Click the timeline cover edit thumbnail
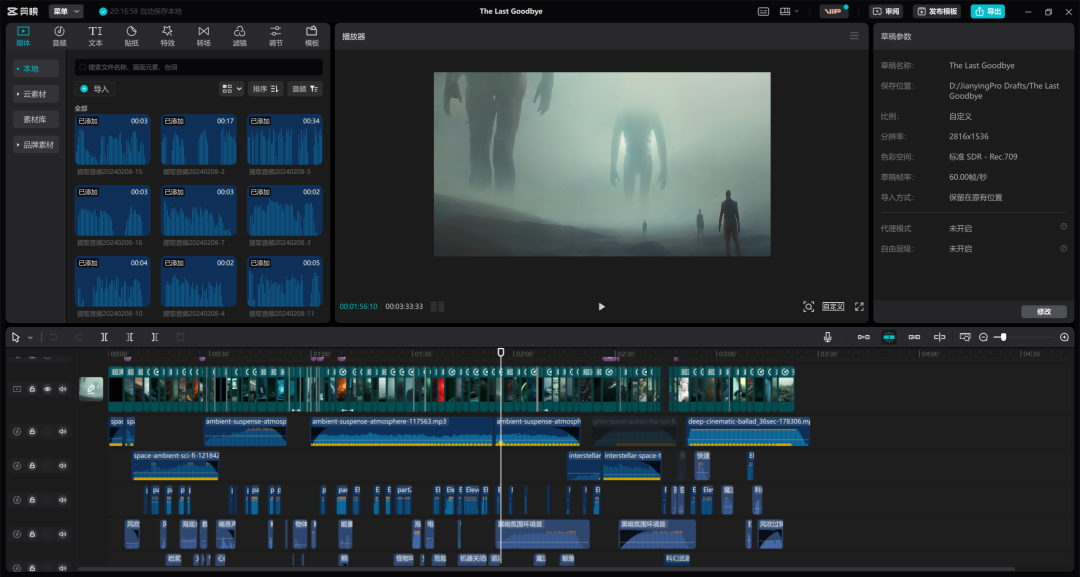1080x577 pixels. (x=91, y=389)
